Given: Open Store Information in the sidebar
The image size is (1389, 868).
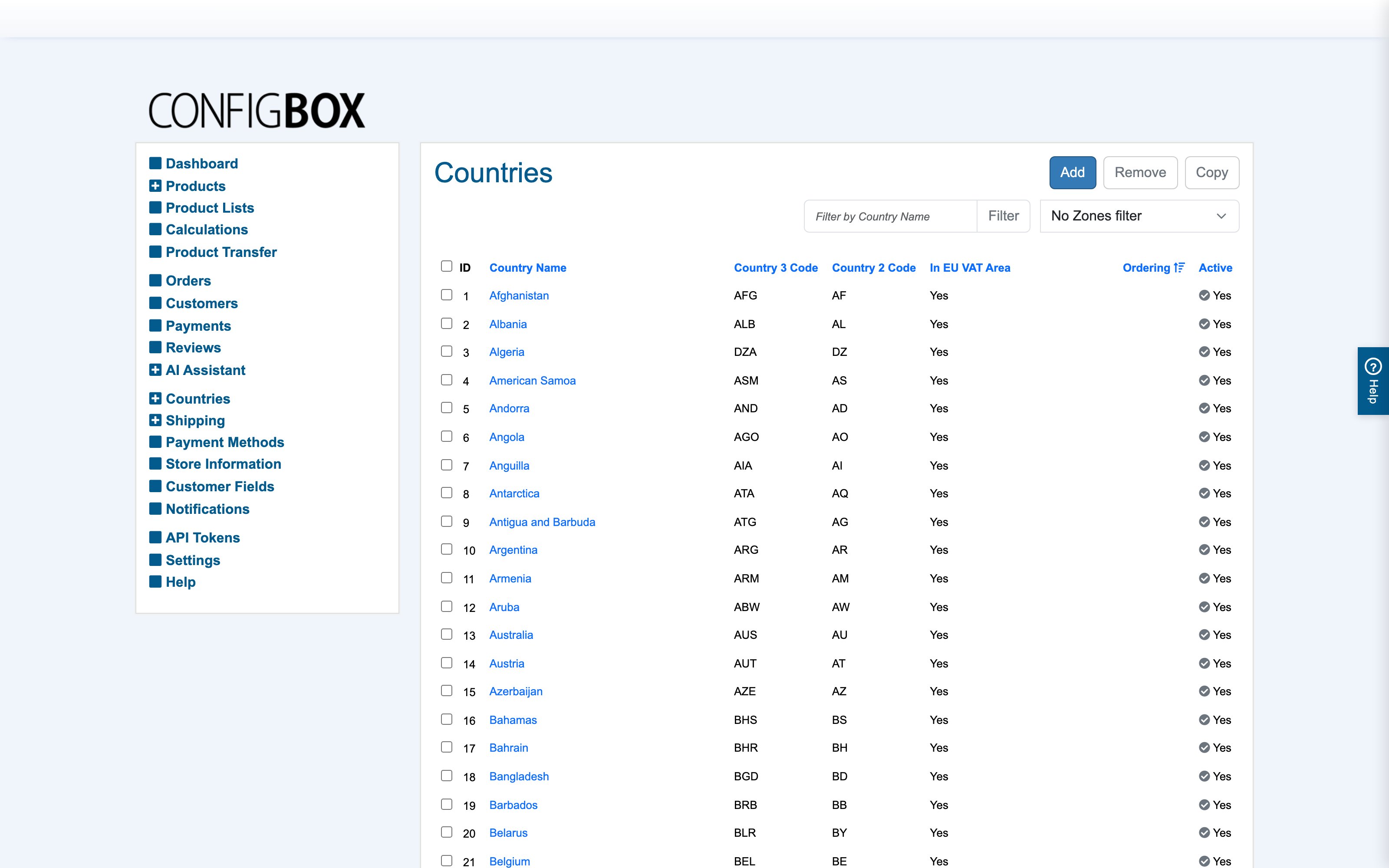Looking at the screenshot, I should point(223,464).
